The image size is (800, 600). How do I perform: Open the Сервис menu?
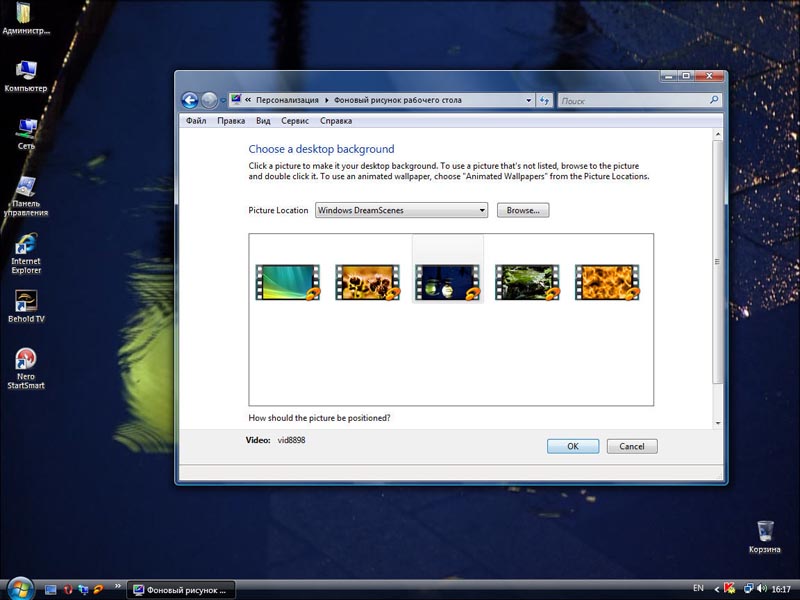(x=295, y=121)
